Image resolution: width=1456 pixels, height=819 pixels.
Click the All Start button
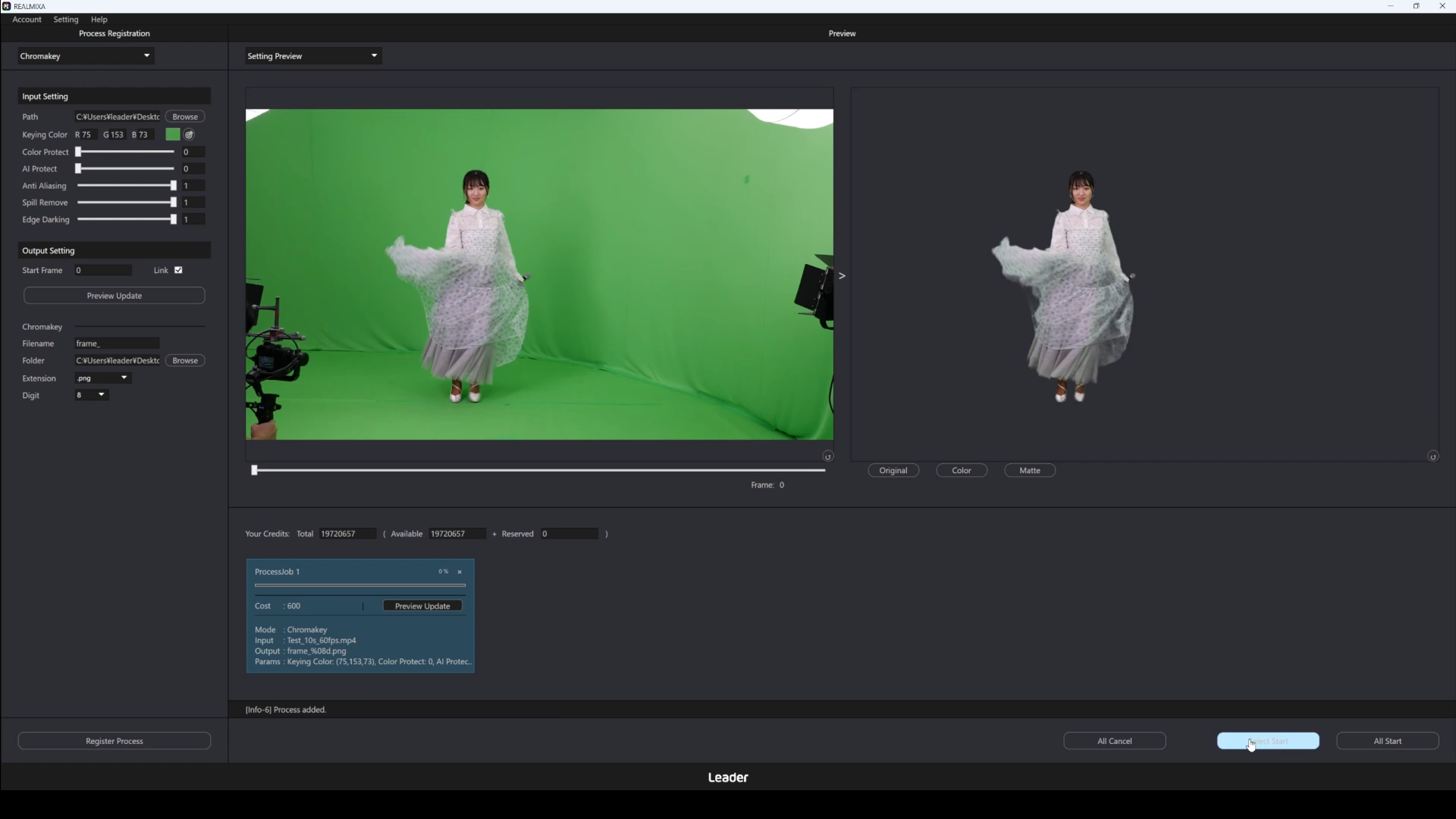point(1388,741)
